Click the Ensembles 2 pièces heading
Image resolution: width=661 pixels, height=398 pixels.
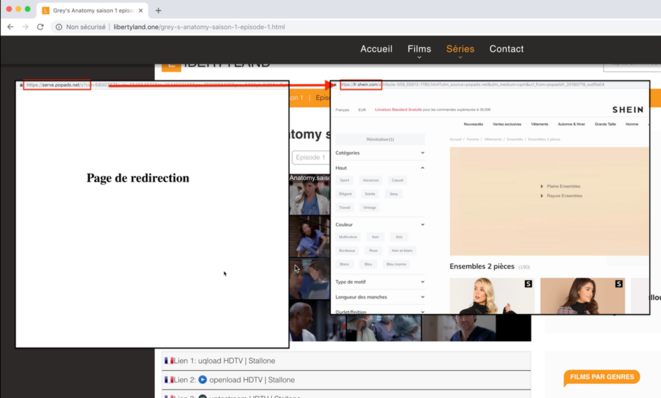tap(482, 266)
